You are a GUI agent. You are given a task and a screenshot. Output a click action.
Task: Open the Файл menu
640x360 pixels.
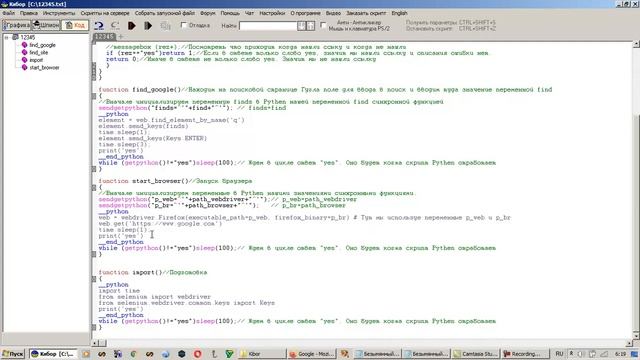tap(9, 13)
